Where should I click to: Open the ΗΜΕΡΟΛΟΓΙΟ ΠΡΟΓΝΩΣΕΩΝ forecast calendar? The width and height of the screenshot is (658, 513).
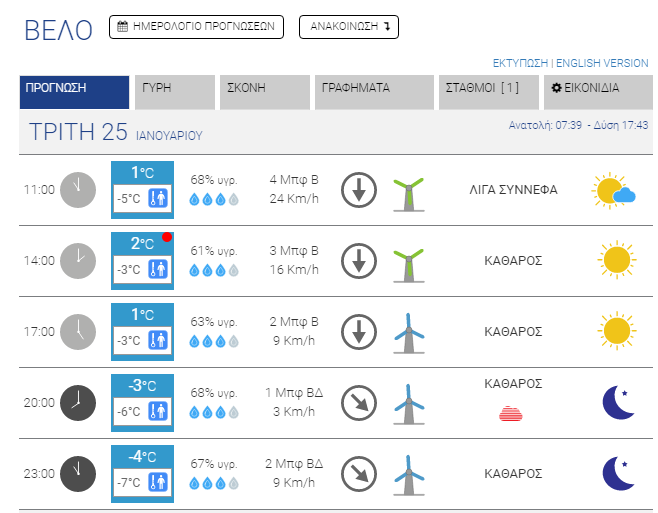196,27
